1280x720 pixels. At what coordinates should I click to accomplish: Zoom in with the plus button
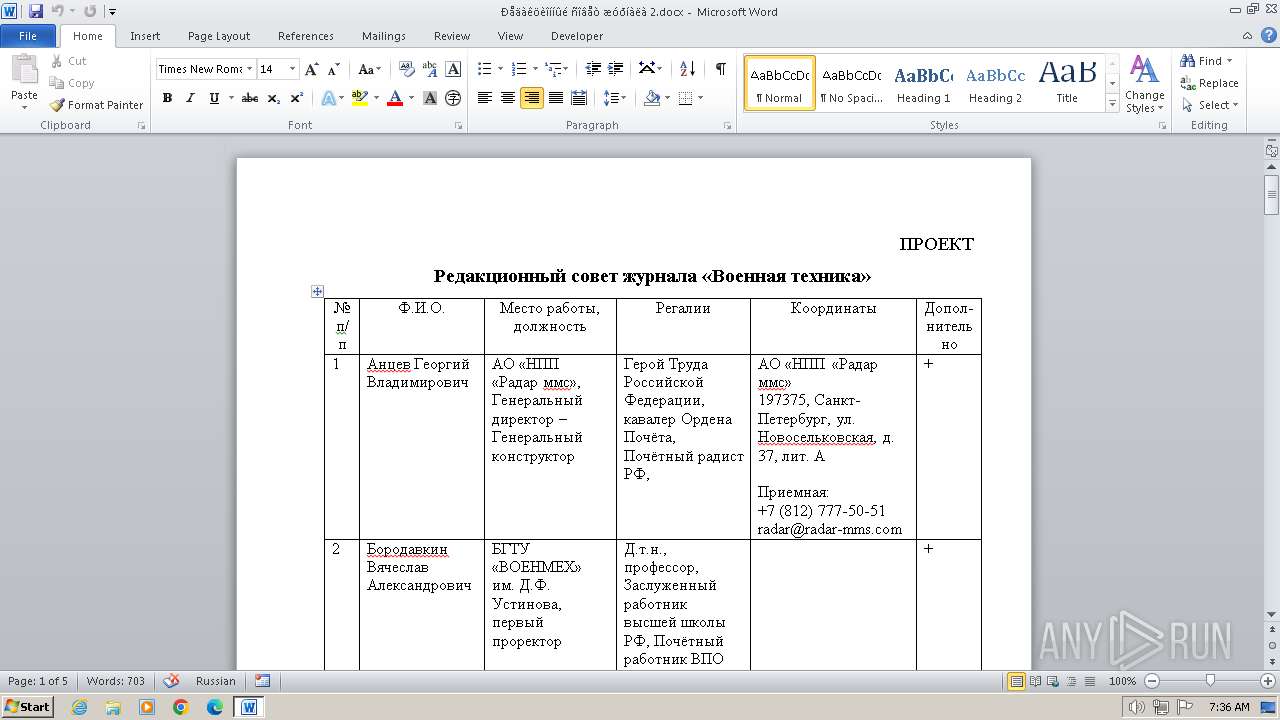[1267, 681]
